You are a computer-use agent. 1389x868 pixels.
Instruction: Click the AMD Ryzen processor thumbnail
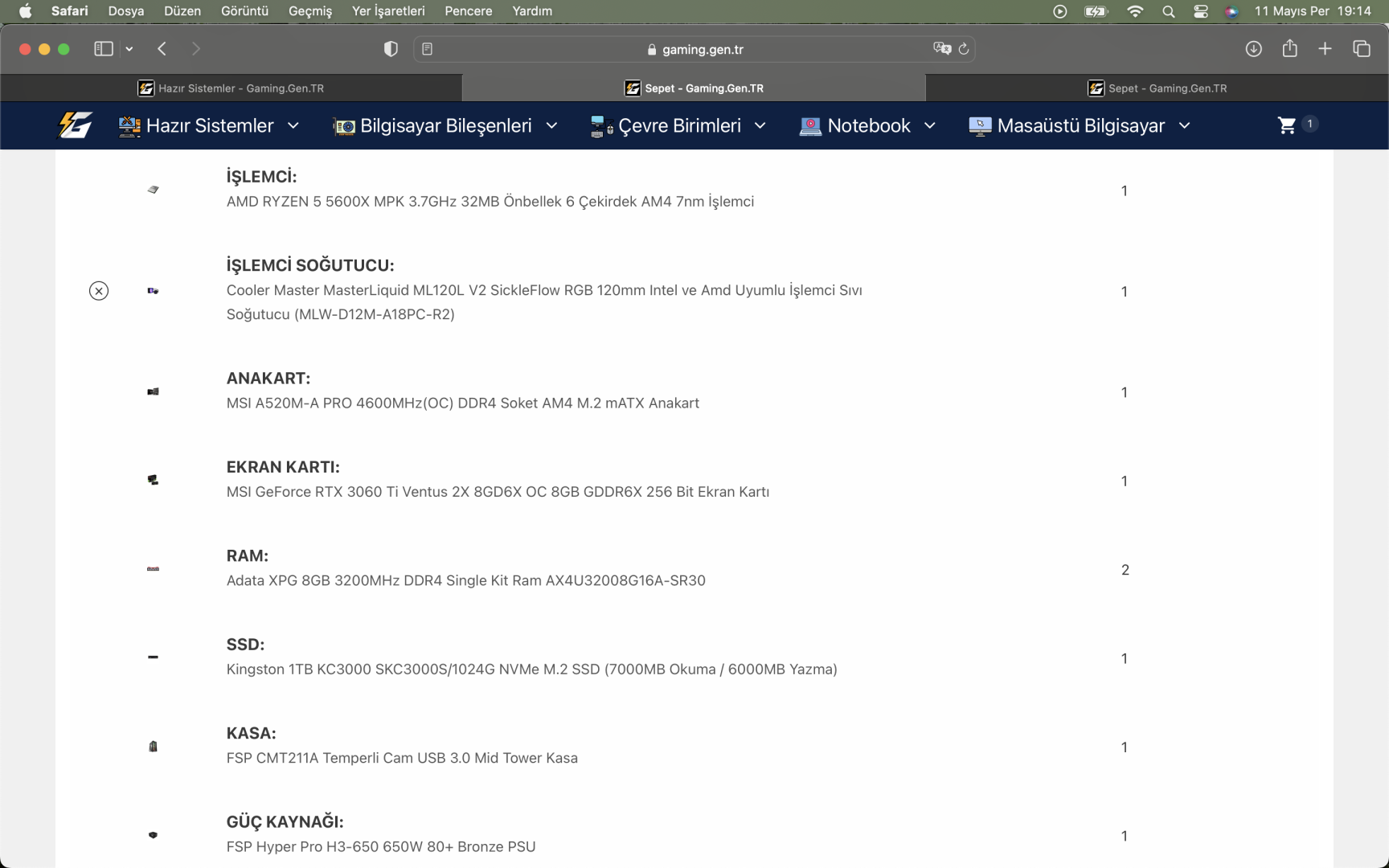click(153, 190)
